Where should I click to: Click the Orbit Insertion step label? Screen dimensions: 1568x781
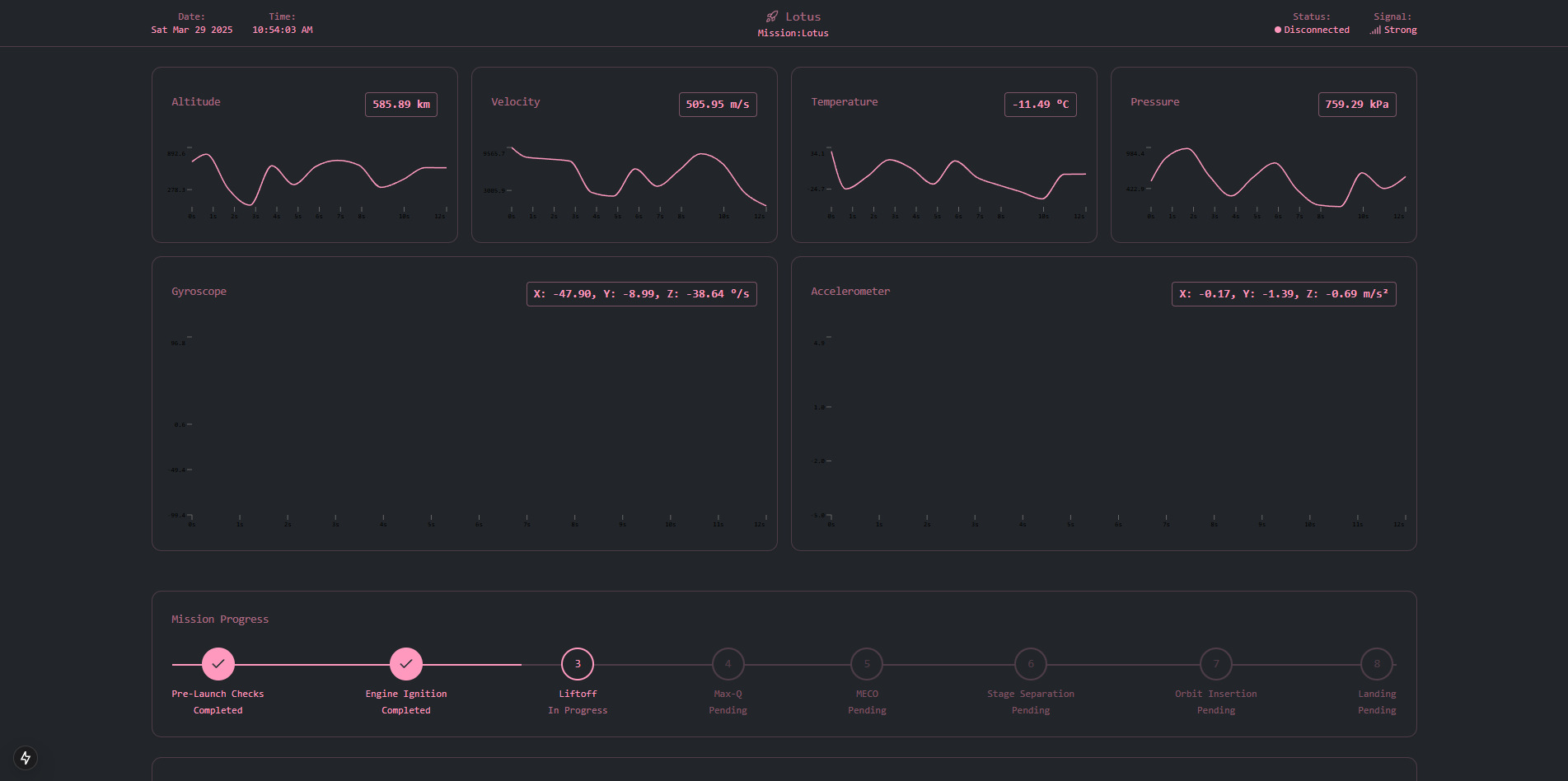click(1216, 694)
